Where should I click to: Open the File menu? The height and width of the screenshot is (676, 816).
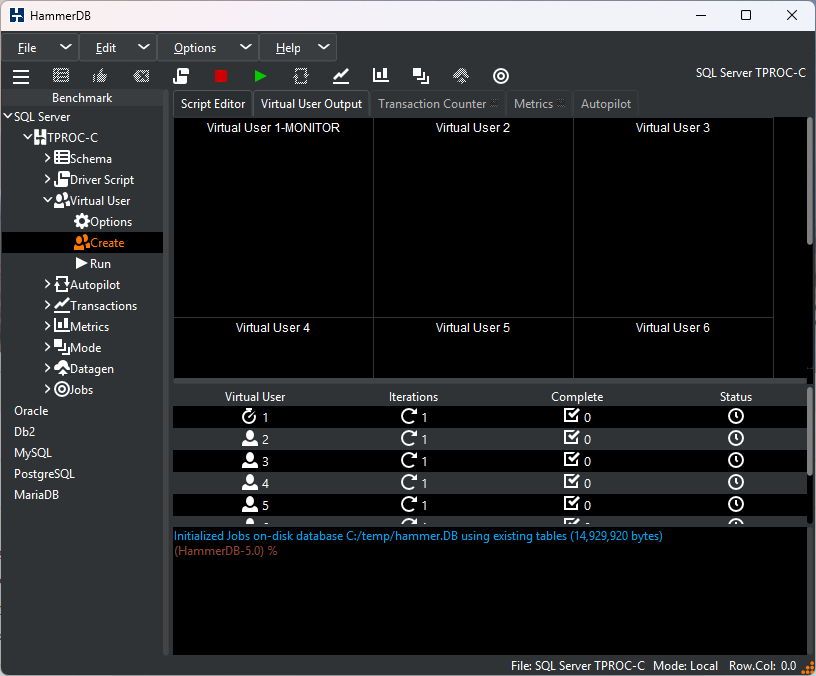coord(40,48)
